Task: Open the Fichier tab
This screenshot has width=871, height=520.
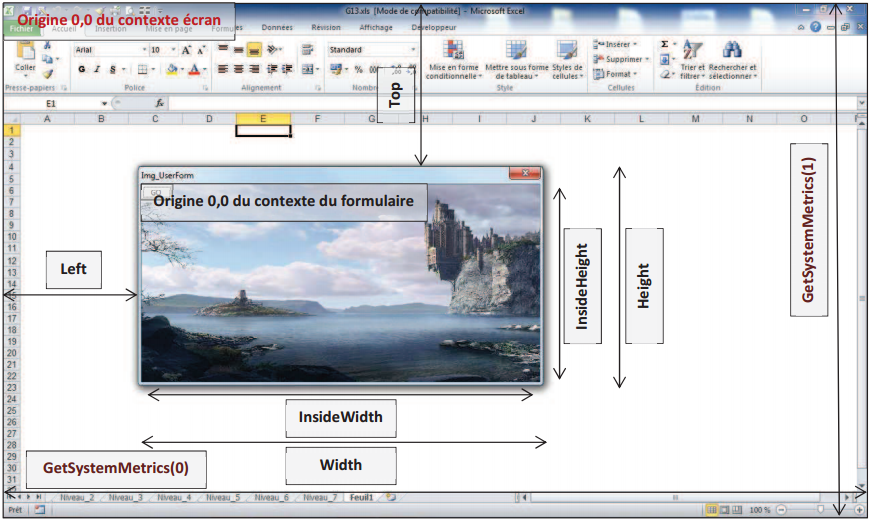Action: point(22,29)
